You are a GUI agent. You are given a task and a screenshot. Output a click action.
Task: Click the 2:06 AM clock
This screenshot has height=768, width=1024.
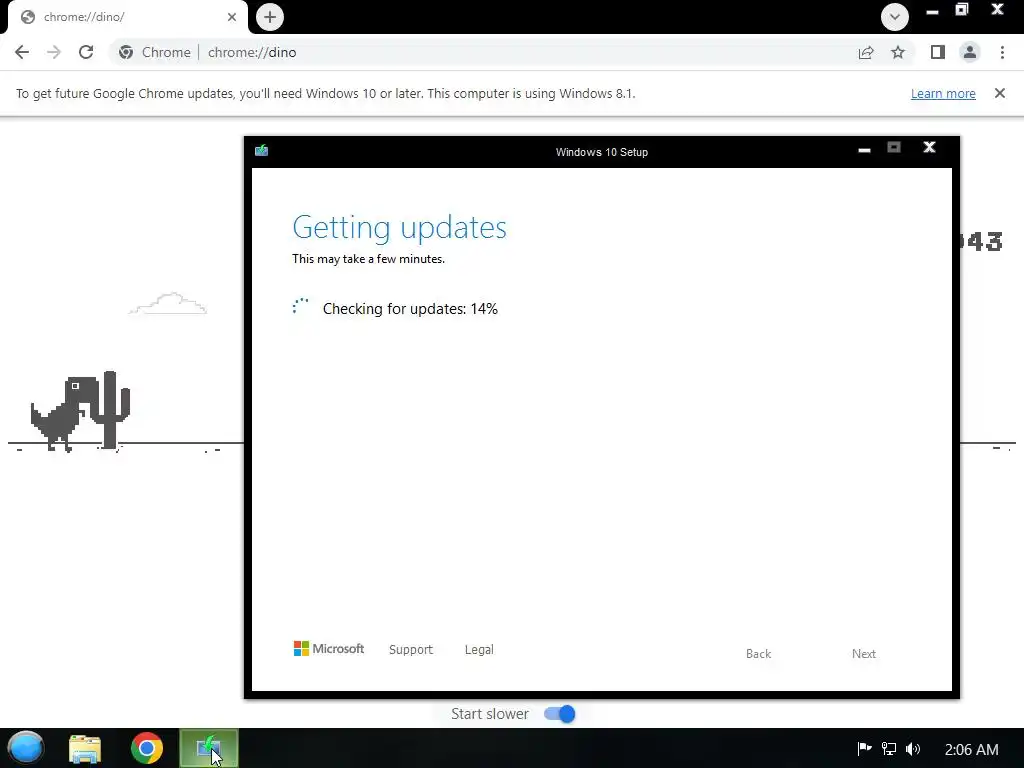[972, 750]
